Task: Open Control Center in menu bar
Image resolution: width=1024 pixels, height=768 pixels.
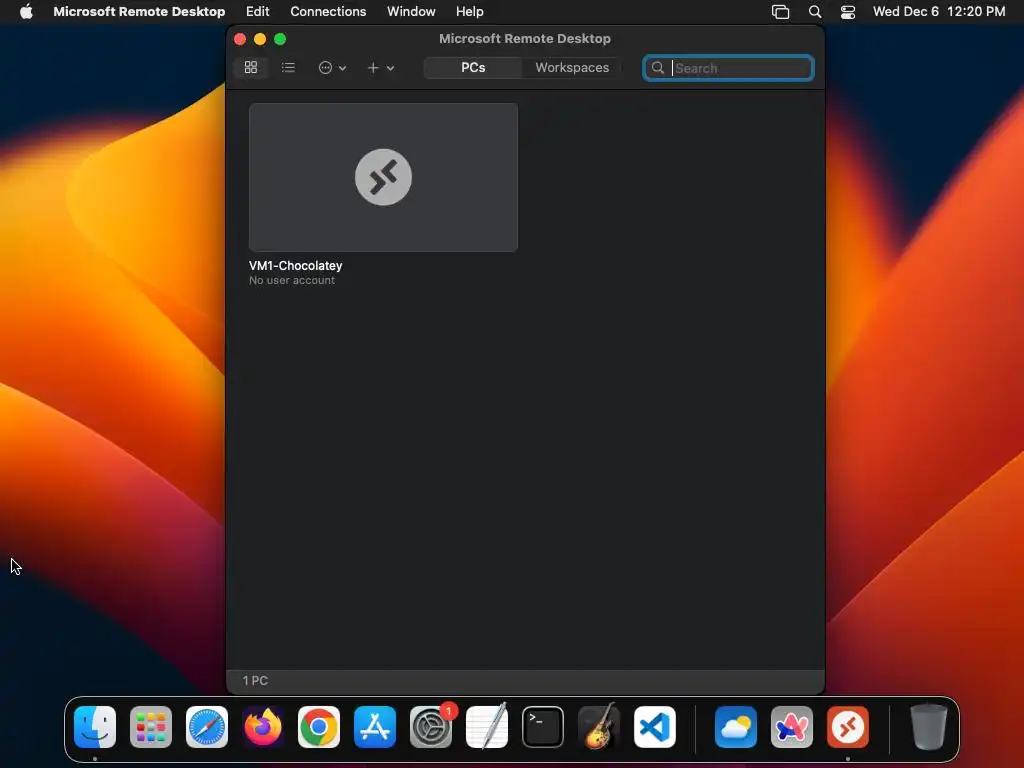Action: coord(848,12)
